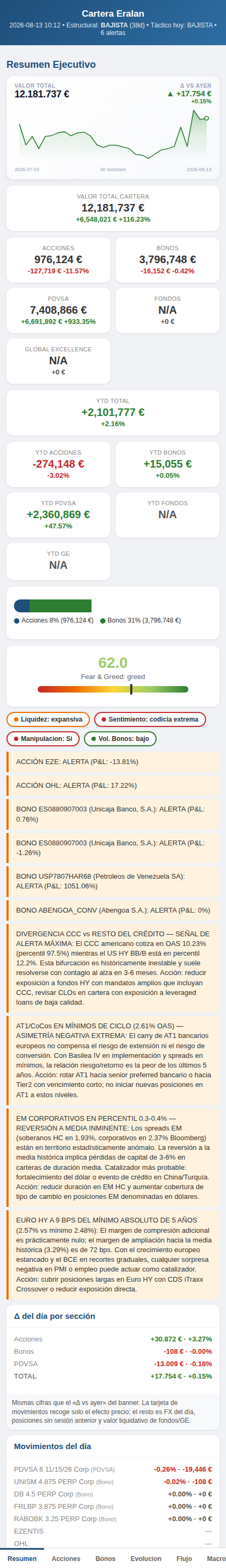Click the Vol. Bonos: bajo pill
This screenshot has width=226, height=1568.
[120, 739]
